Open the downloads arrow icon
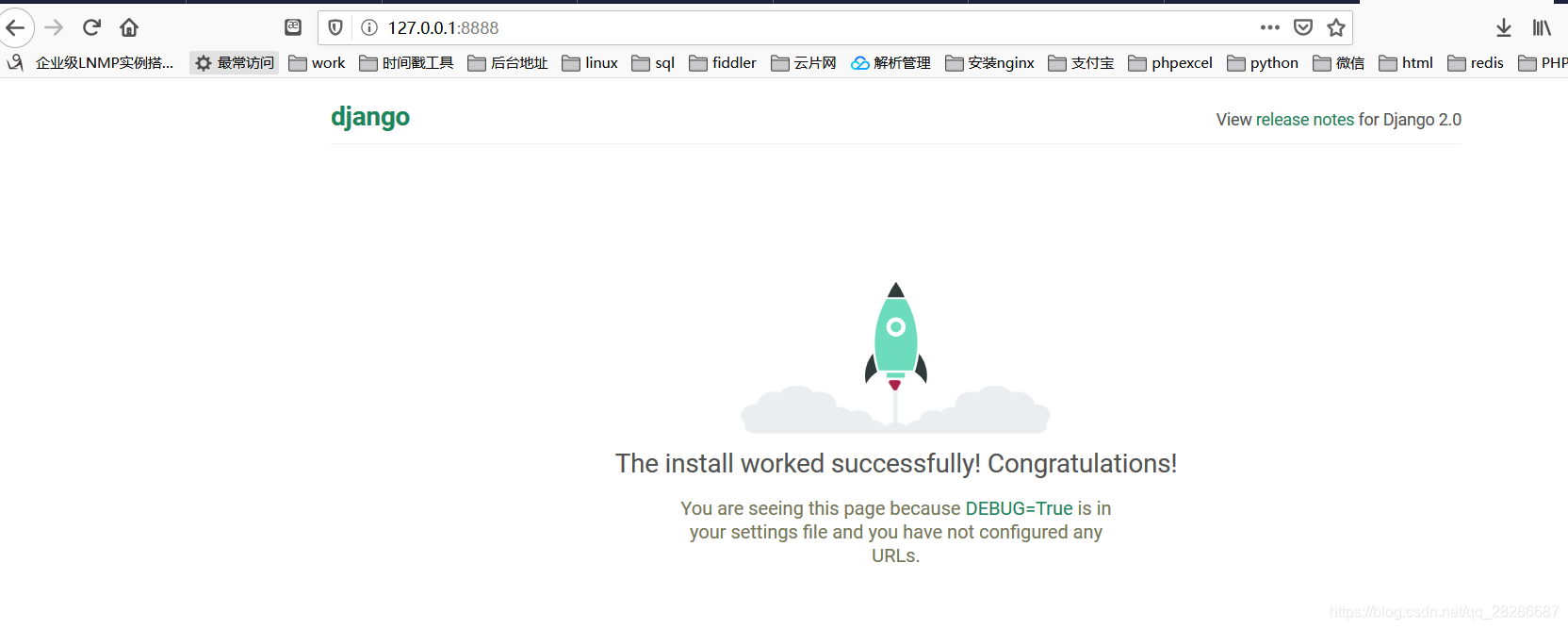 (x=1504, y=27)
